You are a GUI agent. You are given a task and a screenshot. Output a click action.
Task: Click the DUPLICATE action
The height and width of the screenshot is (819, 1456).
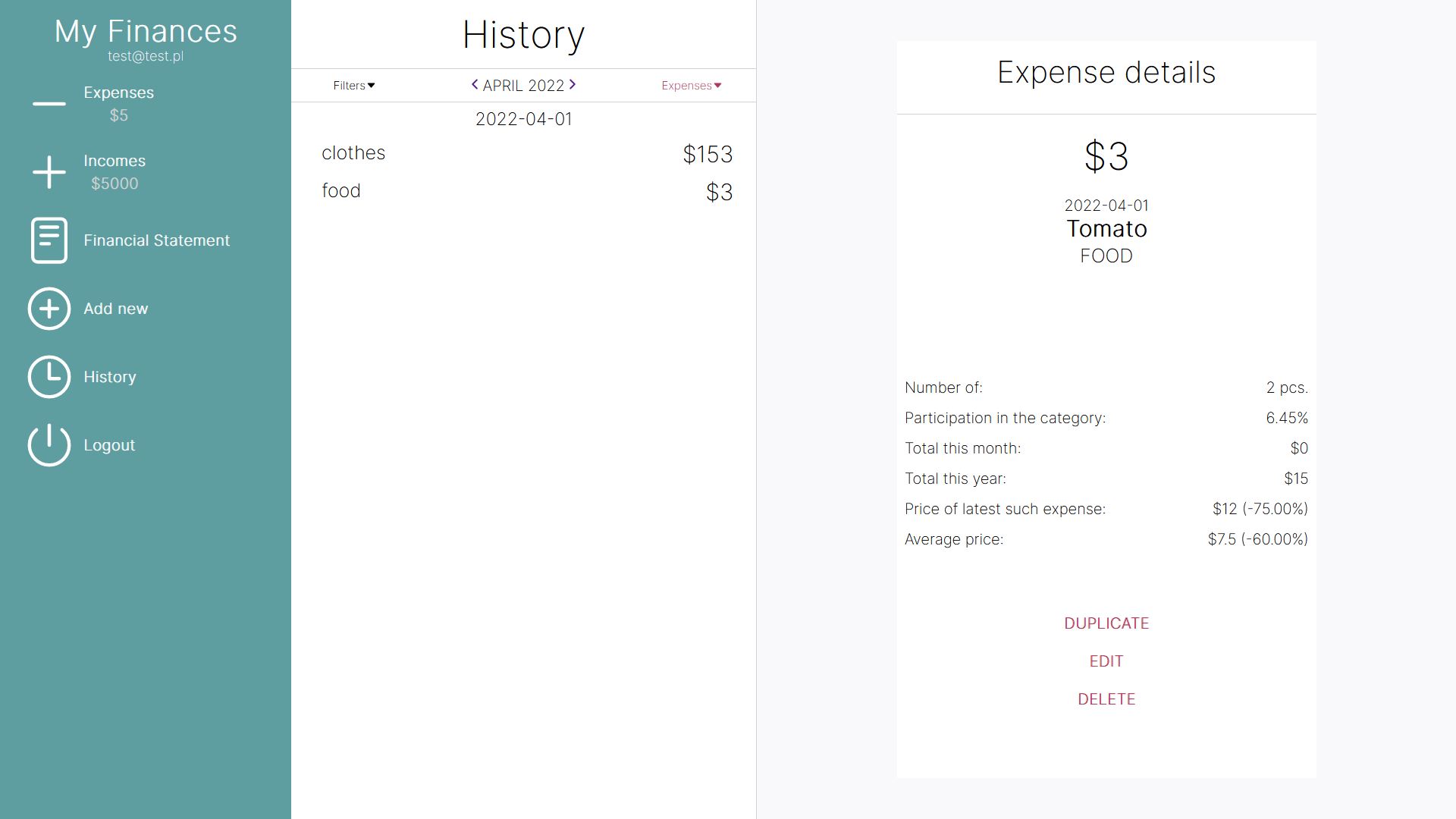(x=1106, y=623)
